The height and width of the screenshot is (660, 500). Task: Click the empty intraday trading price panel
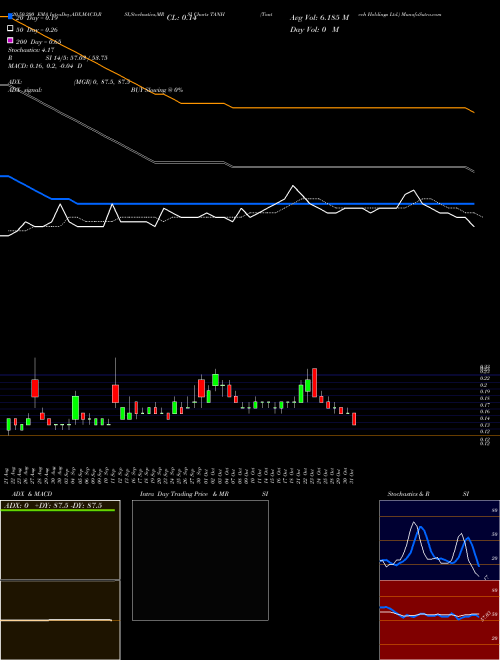click(x=200, y=560)
